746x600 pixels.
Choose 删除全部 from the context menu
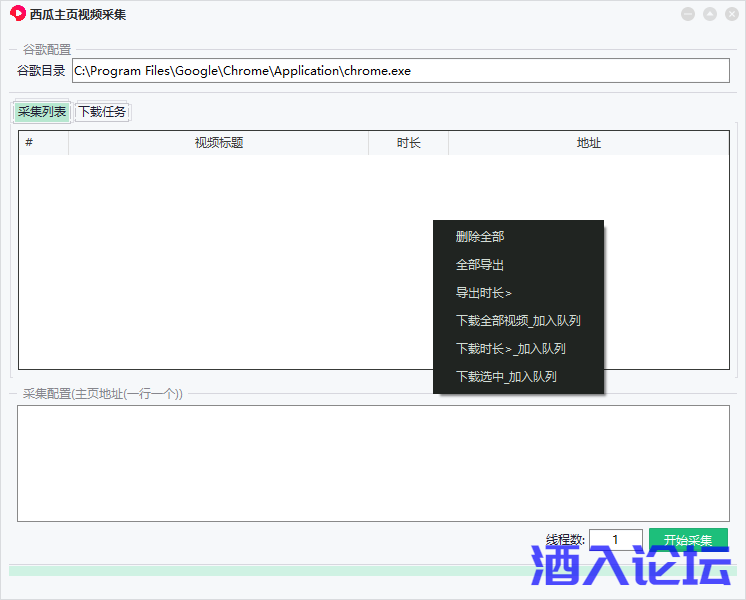pos(480,237)
